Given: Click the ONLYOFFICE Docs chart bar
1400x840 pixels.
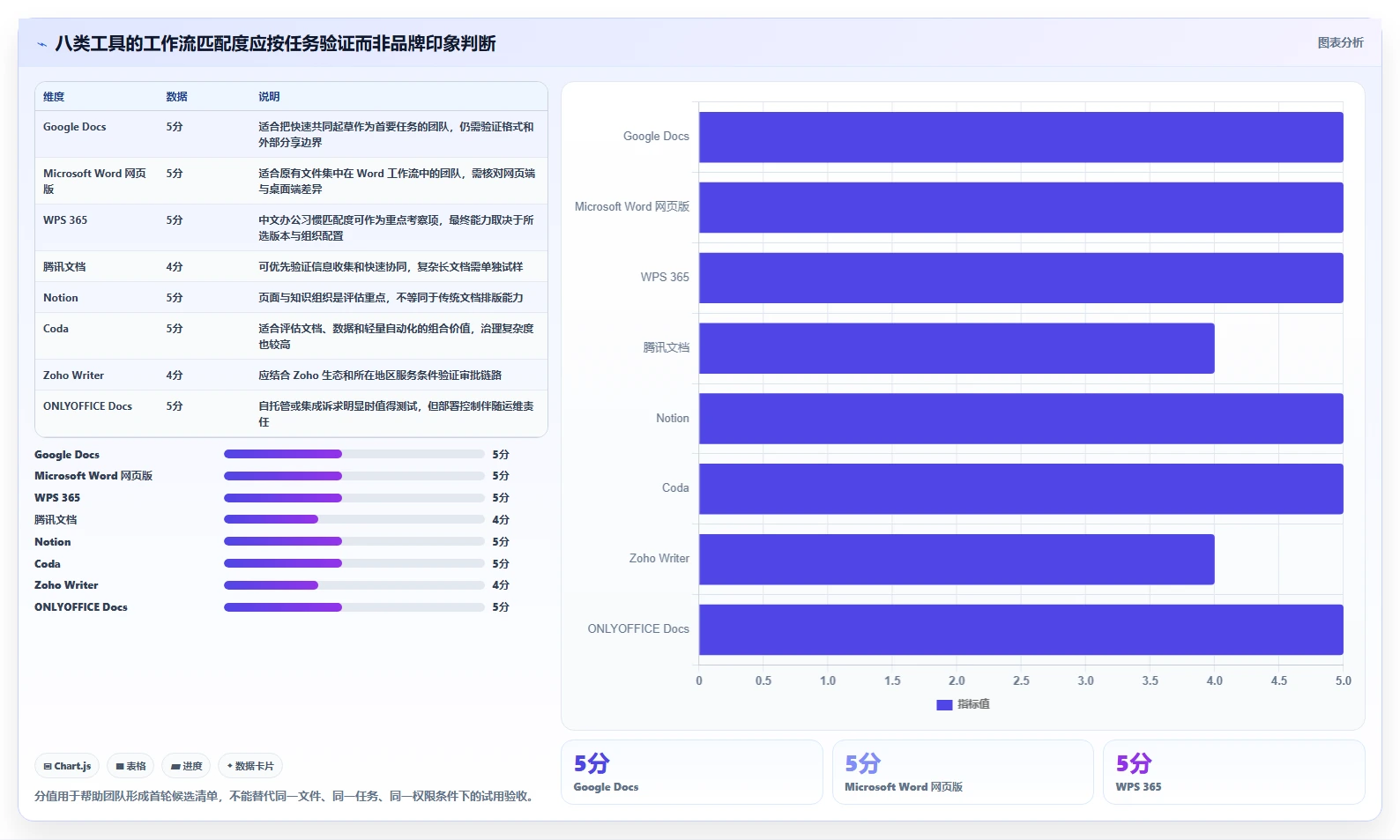Looking at the screenshot, I should (1021, 629).
